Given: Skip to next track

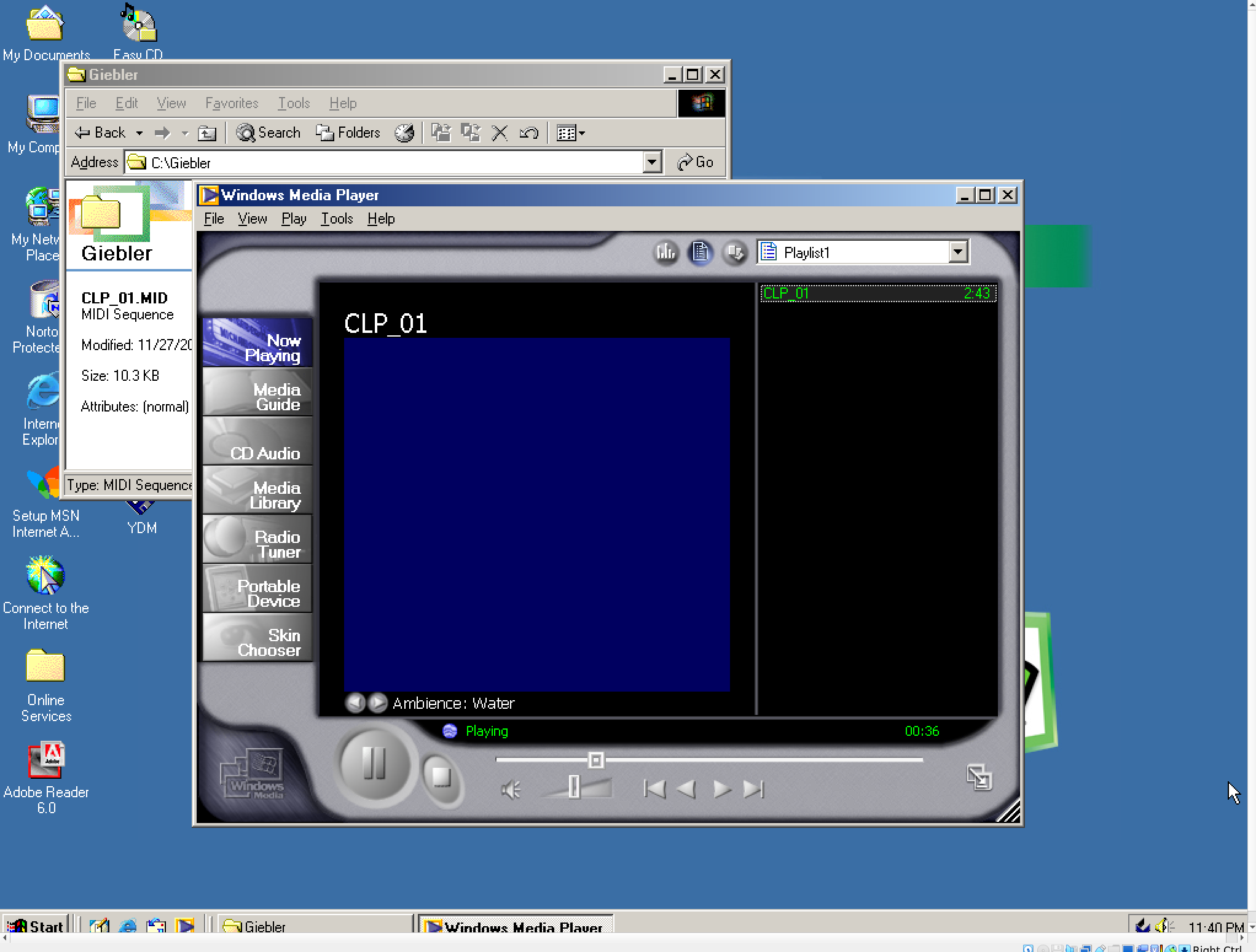Looking at the screenshot, I should (x=753, y=789).
